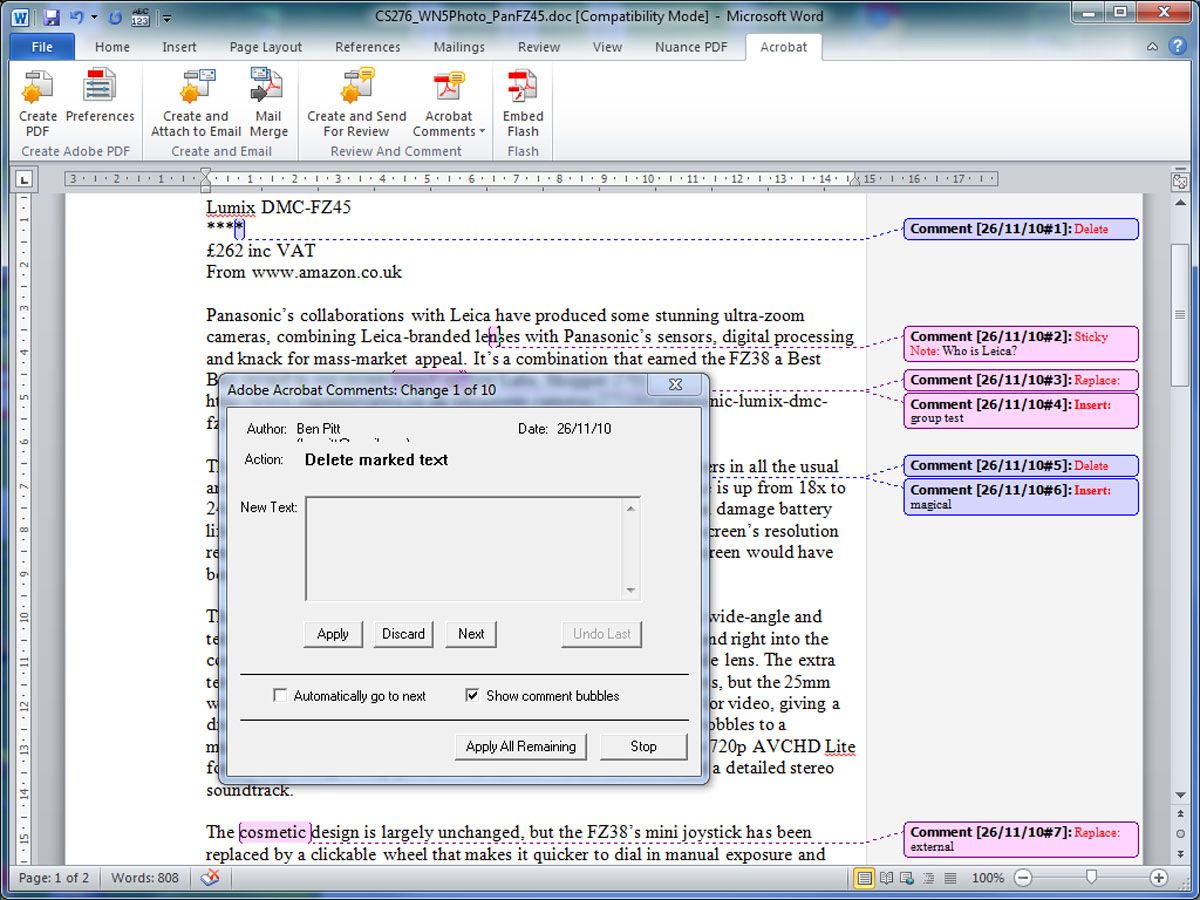The width and height of the screenshot is (1200, 900).
Task: Click the Embed Flash icon
Action: coord(523,103)
